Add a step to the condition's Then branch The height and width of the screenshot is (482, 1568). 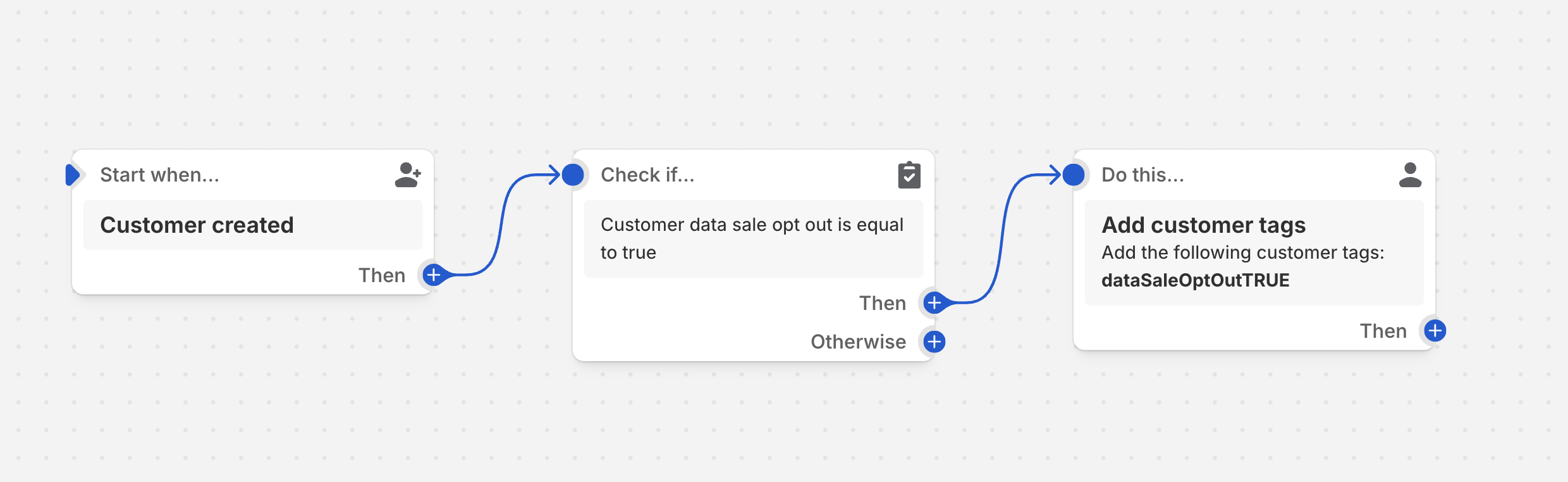(934, 303)
